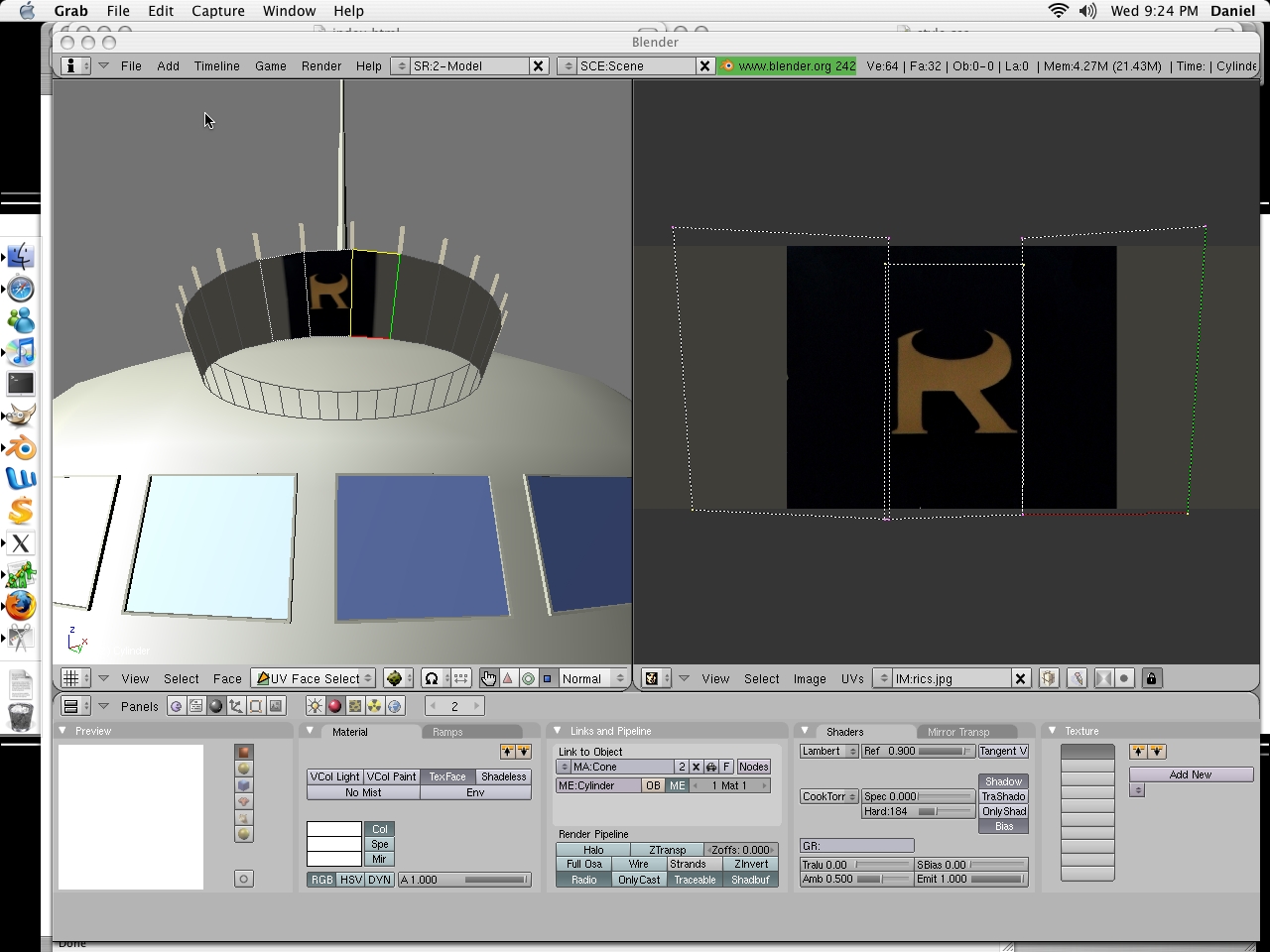Open the CookTorr specular shader dropdown
Viewport: 1270px width, 952px height.
tap(828, 796)
